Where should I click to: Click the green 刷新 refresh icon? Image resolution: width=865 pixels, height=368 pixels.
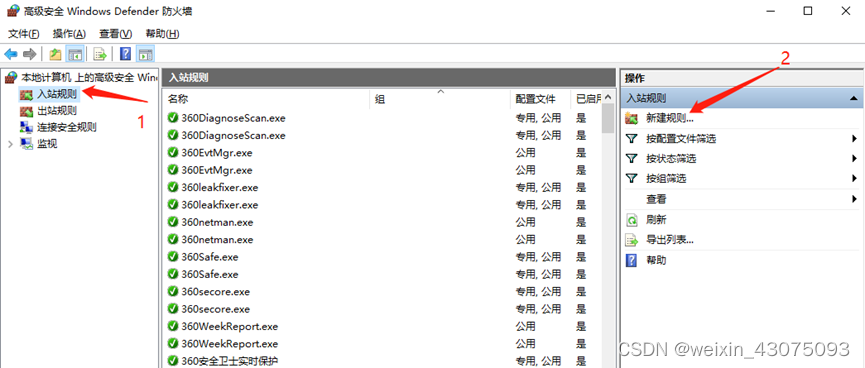(x=631, y=220)
